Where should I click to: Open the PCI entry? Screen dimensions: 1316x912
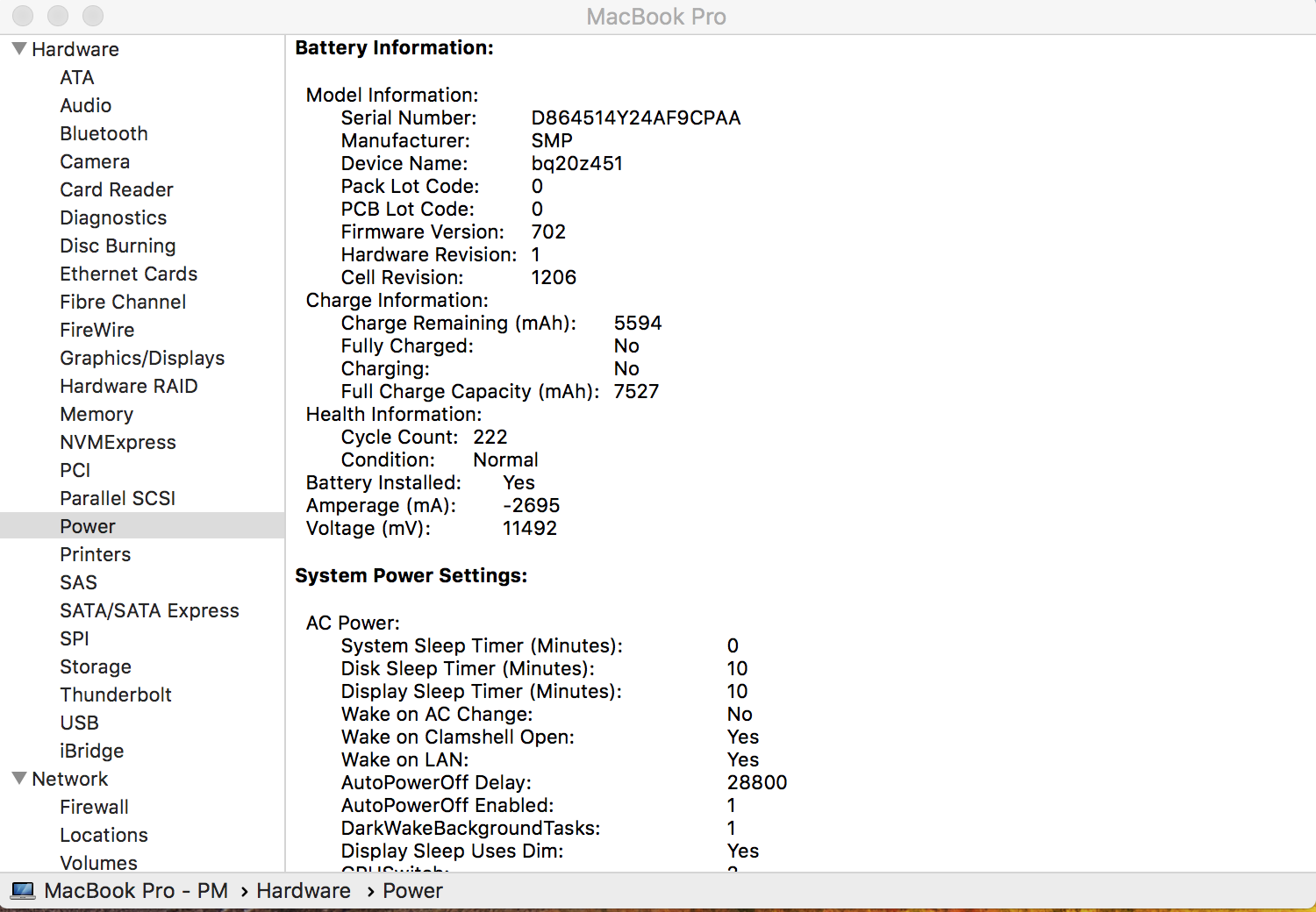point(75,470)
